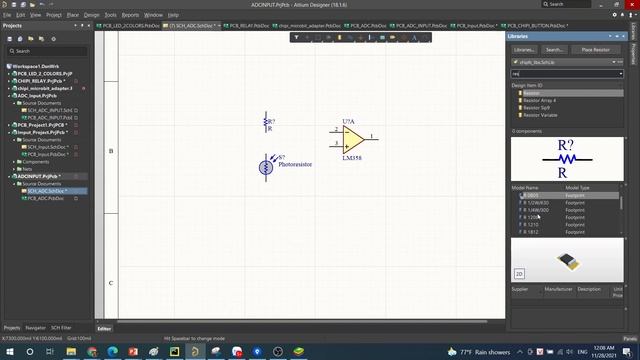Screen dimensions: 640x360
Task: Toggle the 2D view button in footprint preview
Action: click(x=519, y=274)
